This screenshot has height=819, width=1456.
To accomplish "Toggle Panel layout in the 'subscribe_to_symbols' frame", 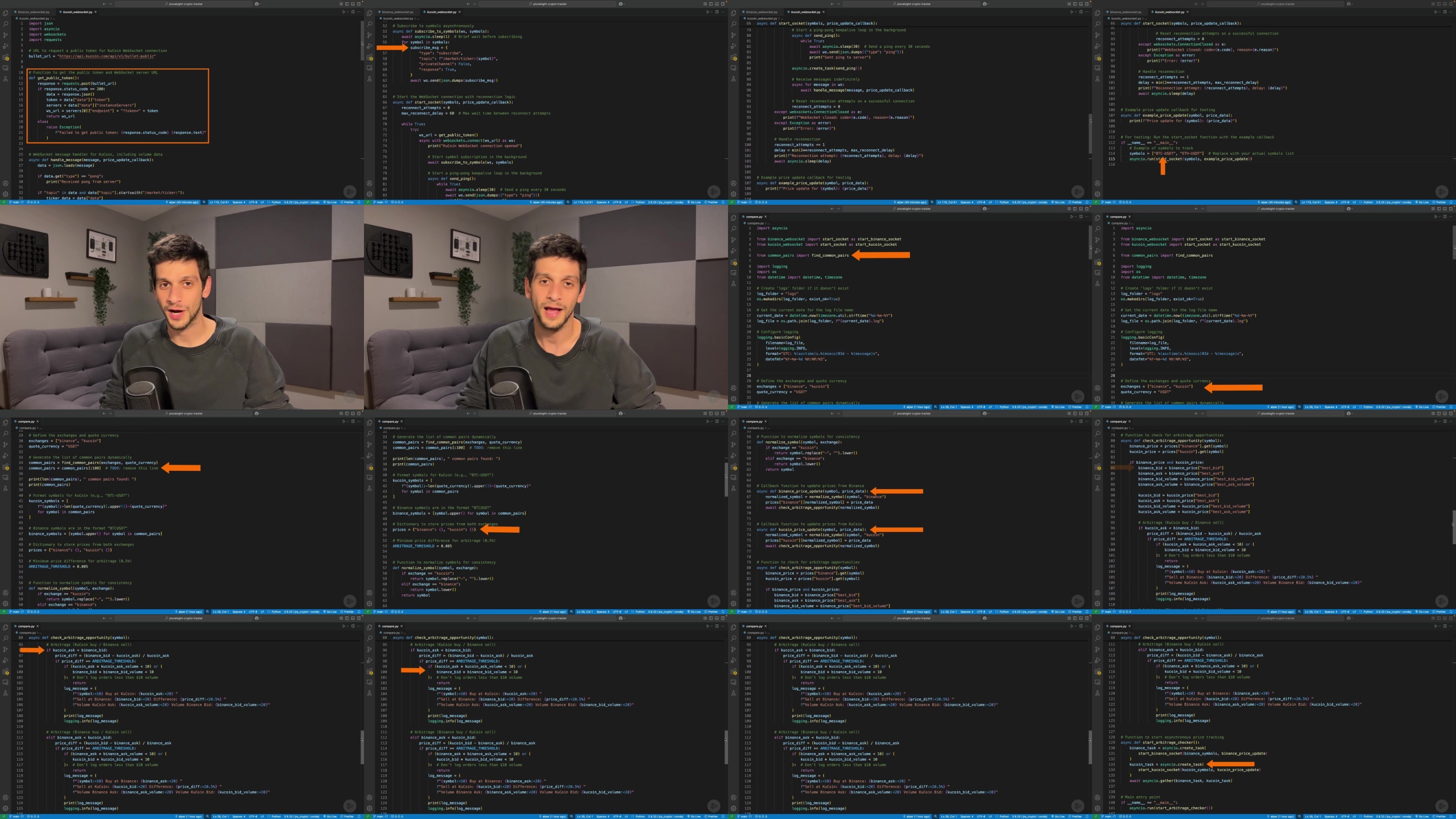I will tap(717, 4).
